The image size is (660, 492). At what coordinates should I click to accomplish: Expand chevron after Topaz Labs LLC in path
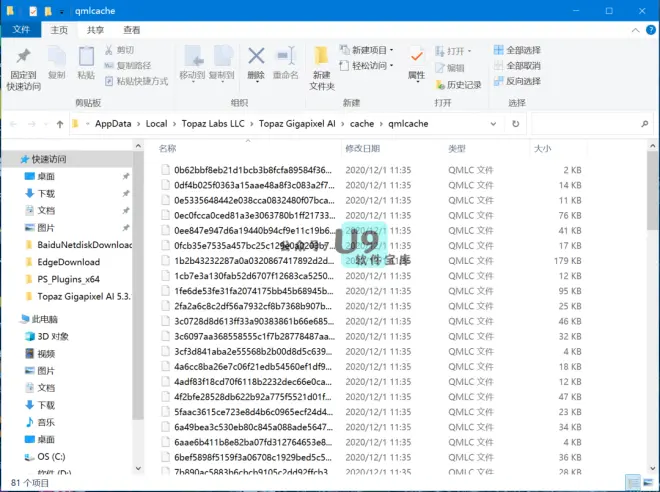coord(252,124)
